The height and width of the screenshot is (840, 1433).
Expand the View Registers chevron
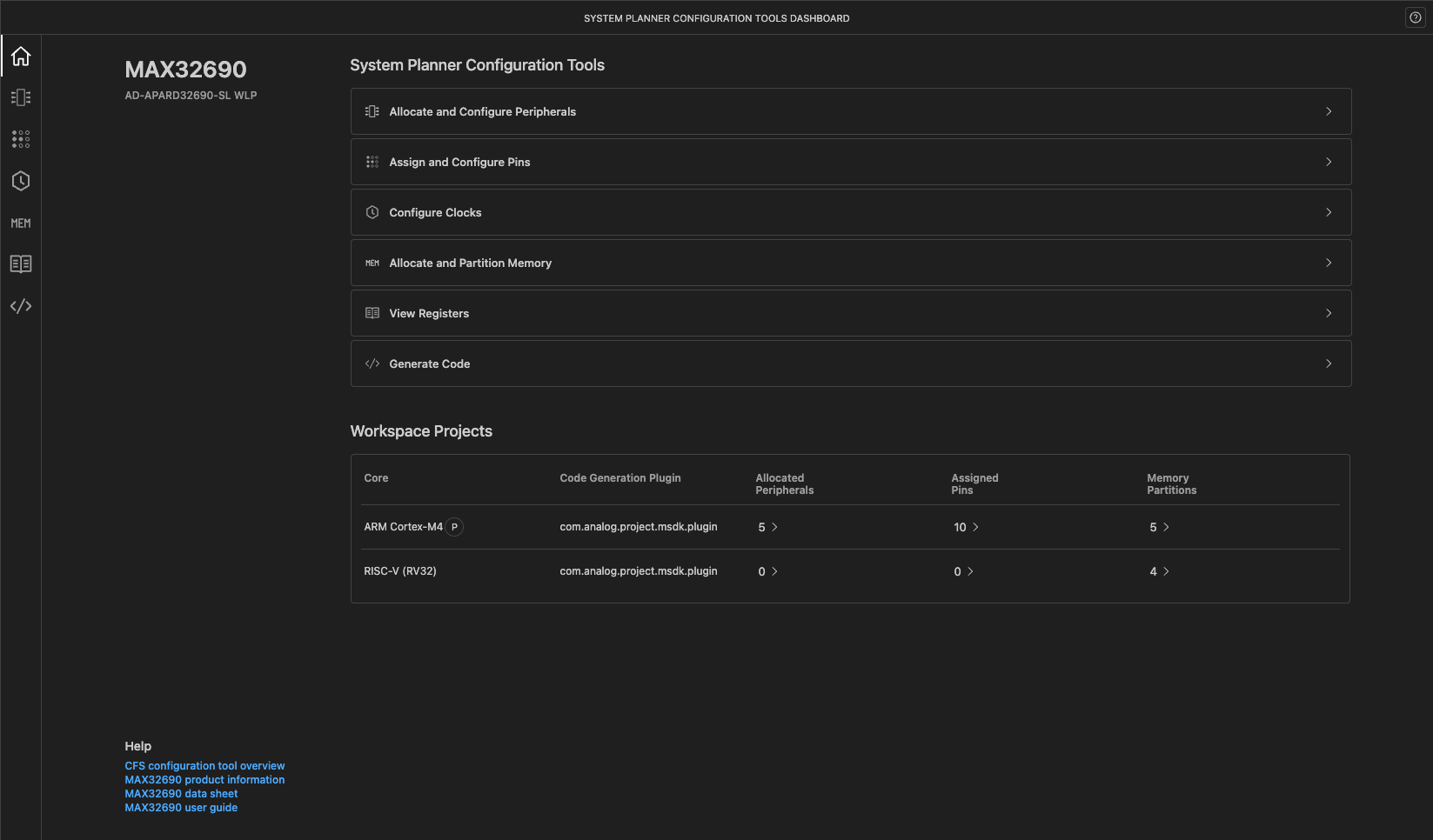coord(1329,313)
